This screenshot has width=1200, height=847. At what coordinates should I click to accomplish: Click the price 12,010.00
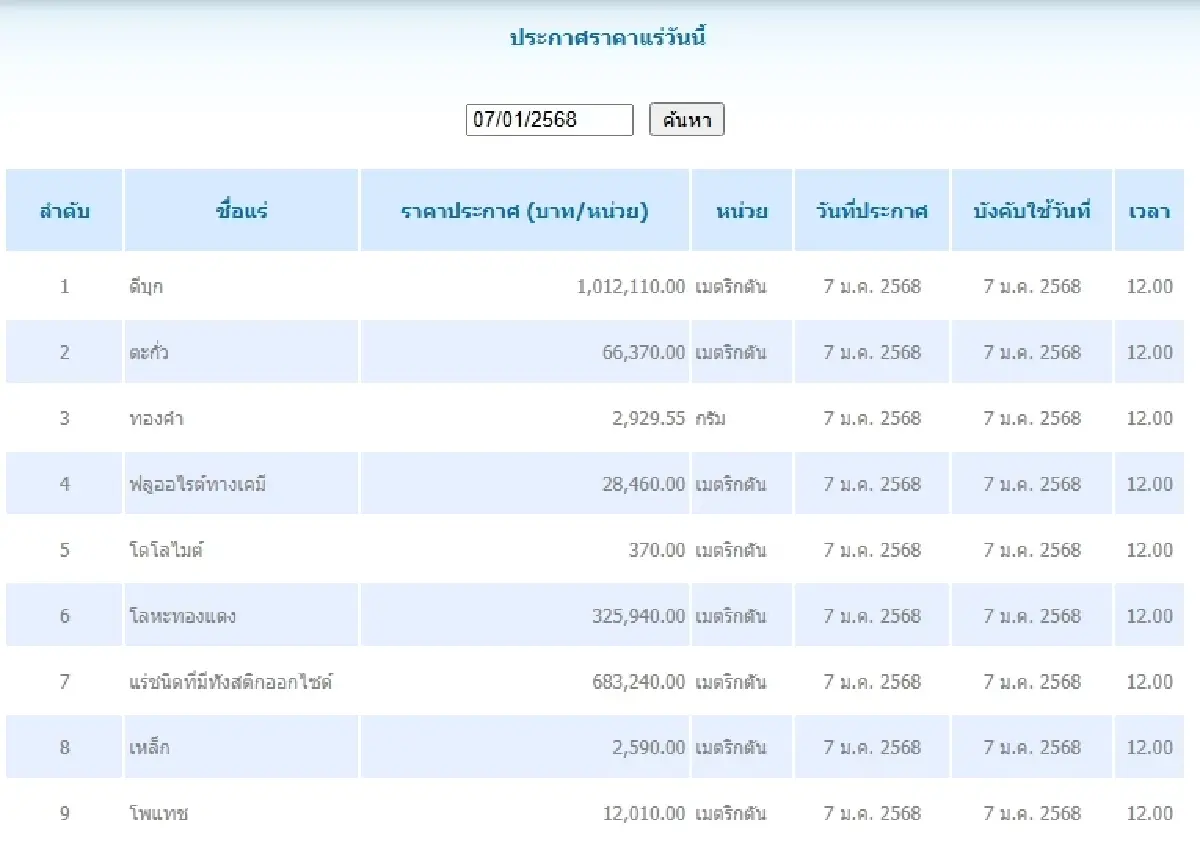(x=644, y=813)
